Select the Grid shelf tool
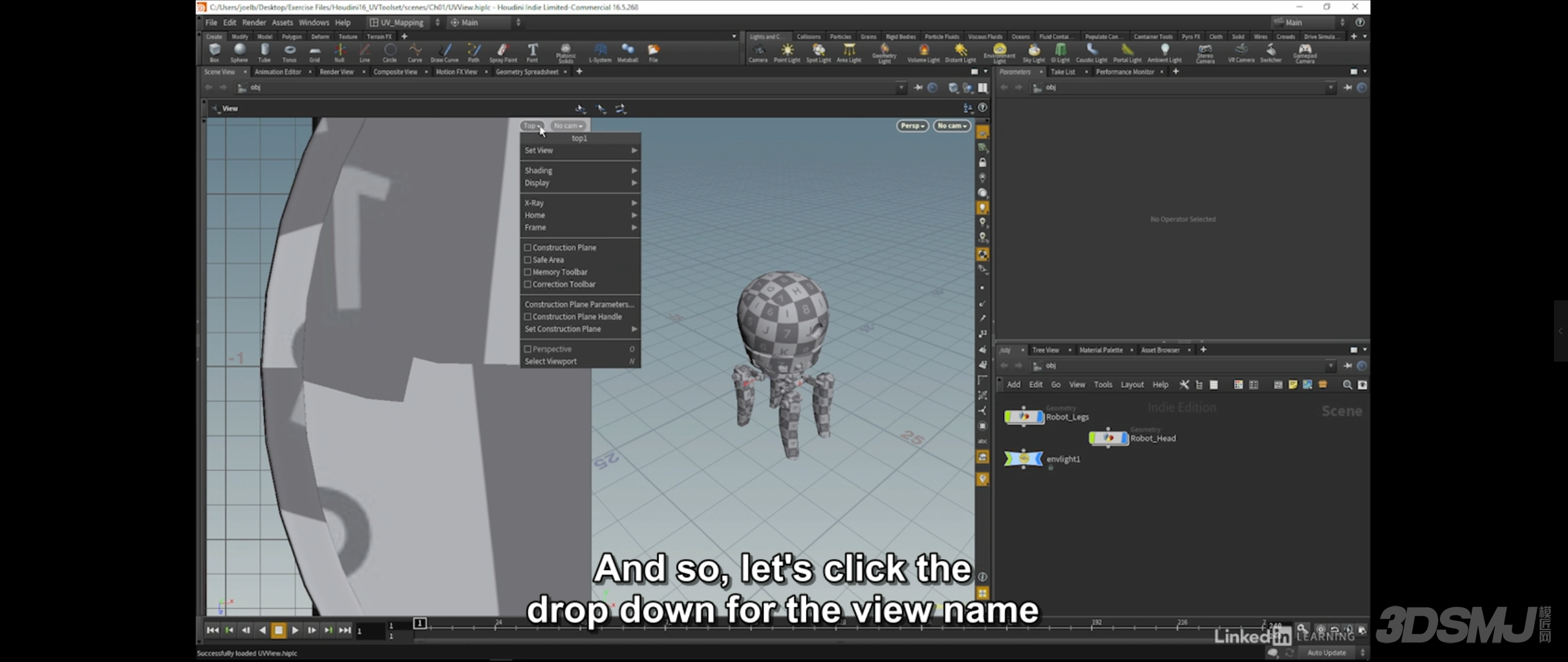 [x=315, y=53]
